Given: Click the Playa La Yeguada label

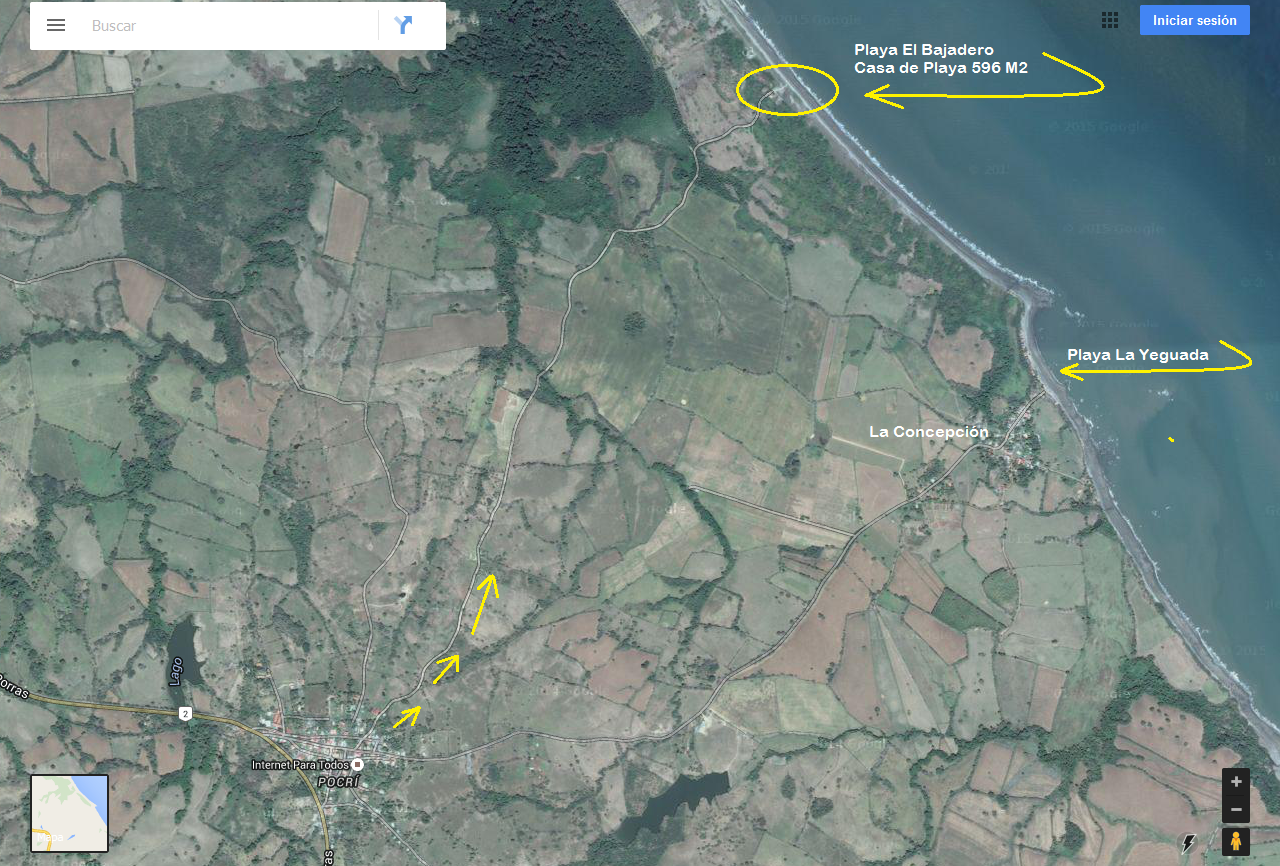Looking at the screenshot, I should coord(1137,355).
